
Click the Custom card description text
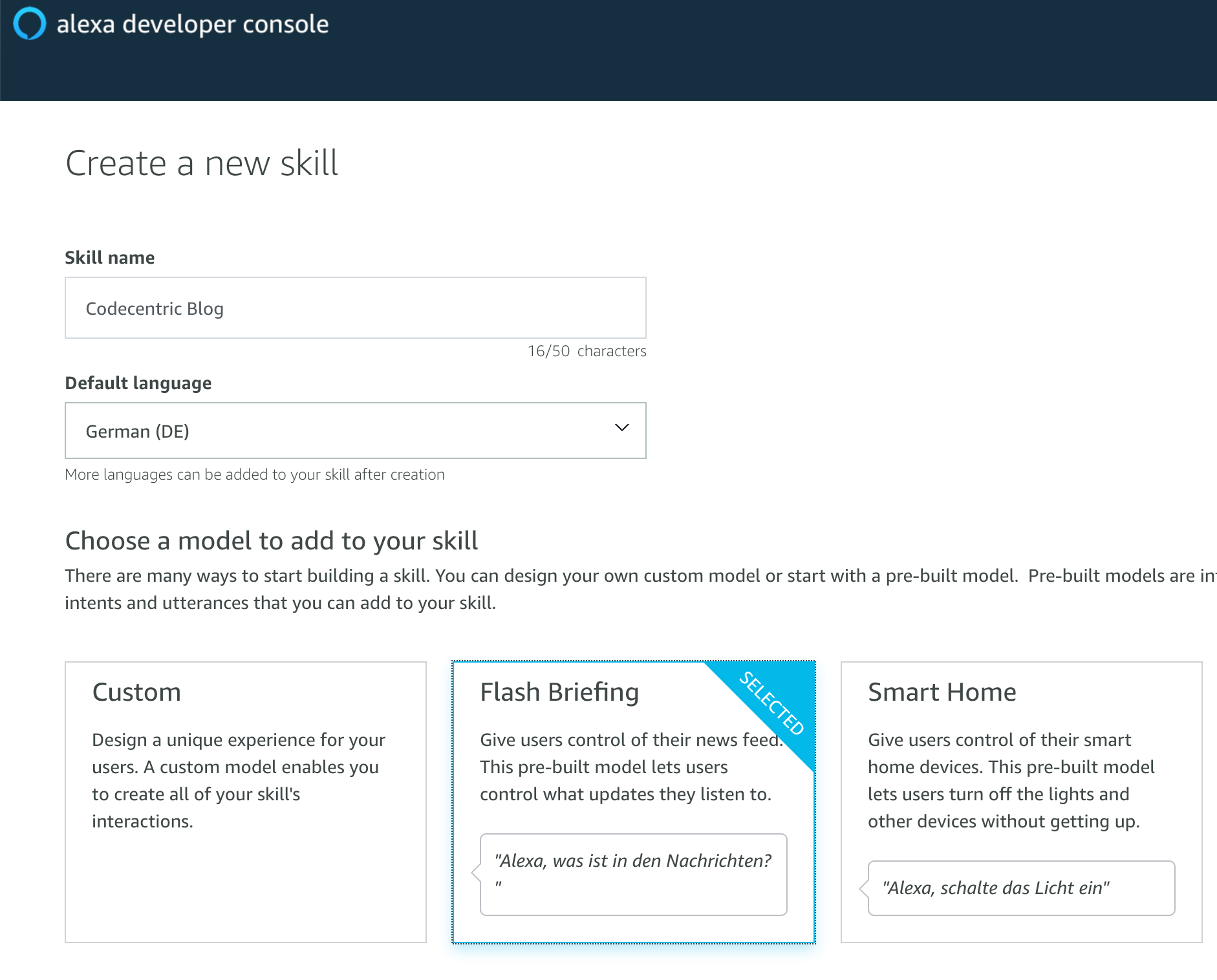click(238, 780)
